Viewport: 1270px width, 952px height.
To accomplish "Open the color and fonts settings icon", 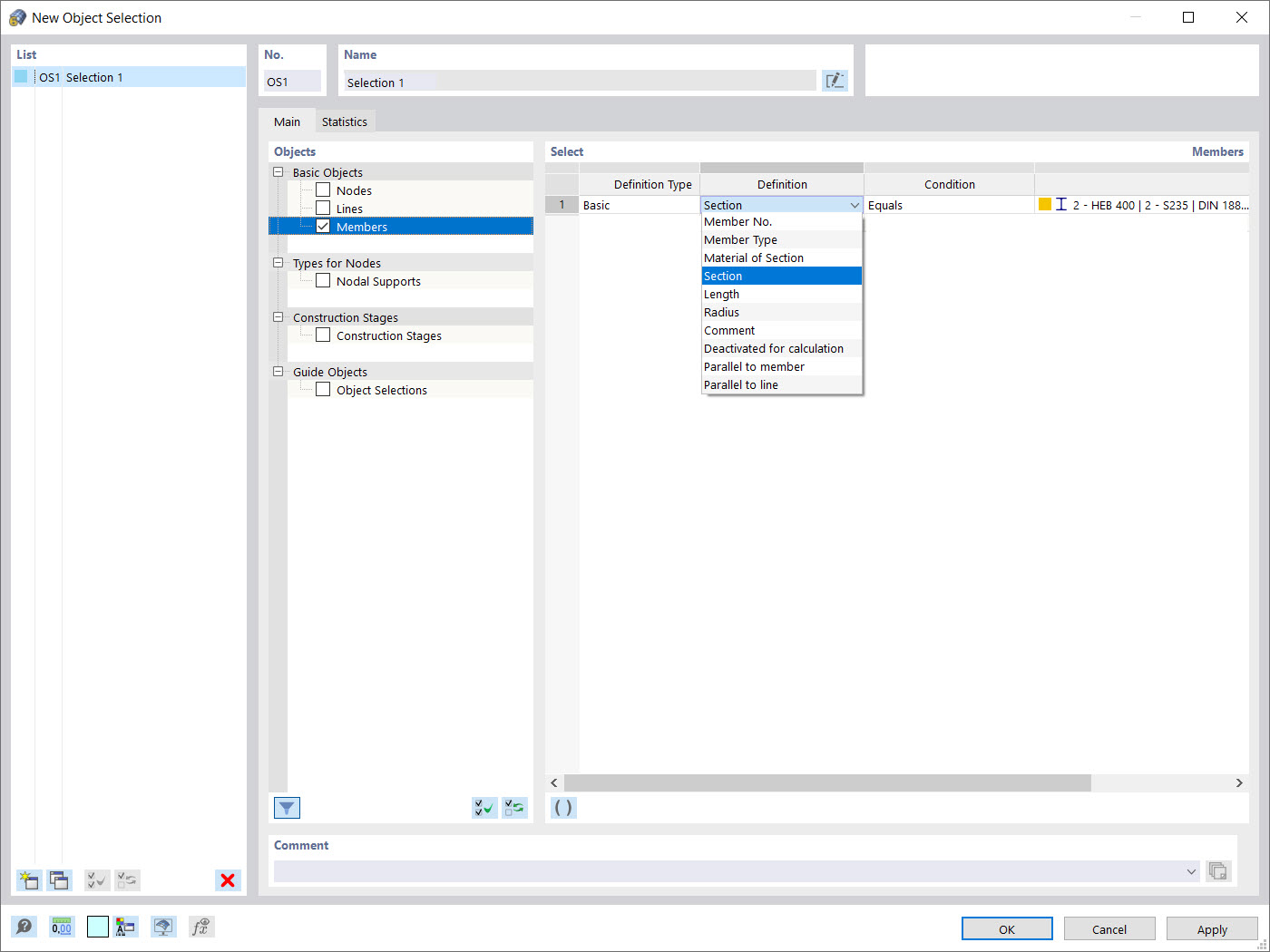I will [x=126, y=926].
